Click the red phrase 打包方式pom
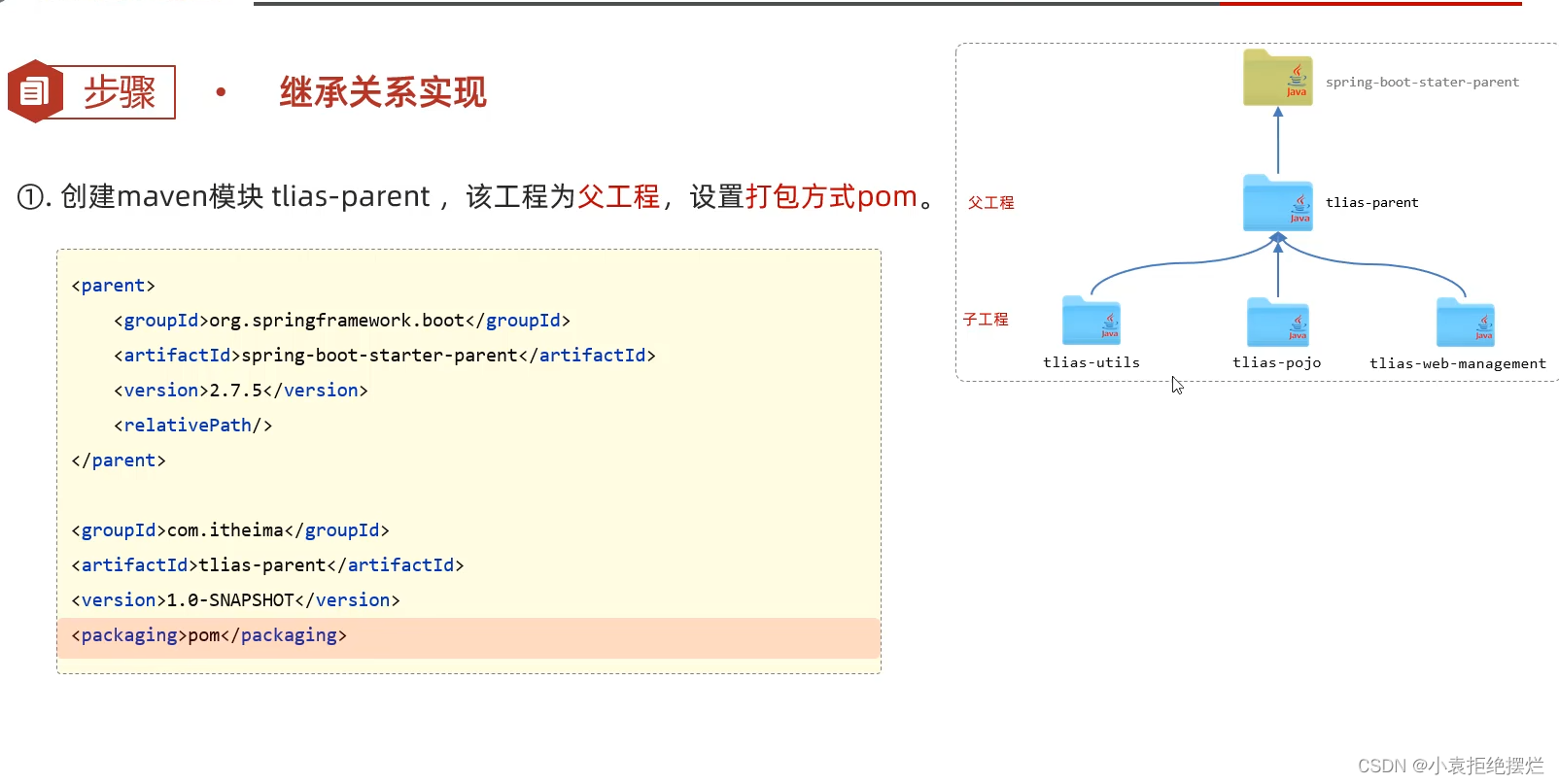The image size is (1559, 784). click(831, 197)
